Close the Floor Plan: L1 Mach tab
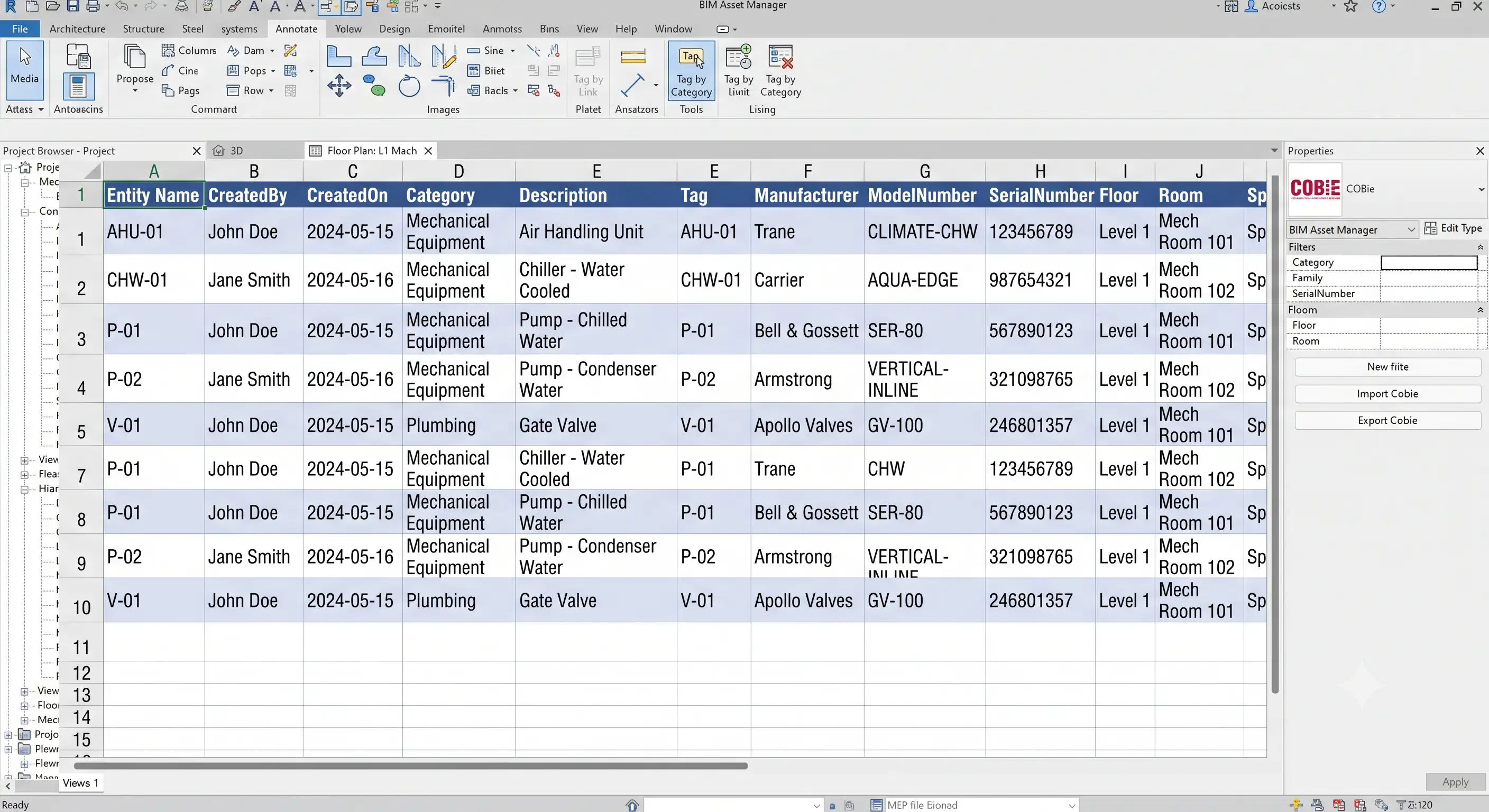Viewport: 1489px width, 812px height. pos(428,151)
